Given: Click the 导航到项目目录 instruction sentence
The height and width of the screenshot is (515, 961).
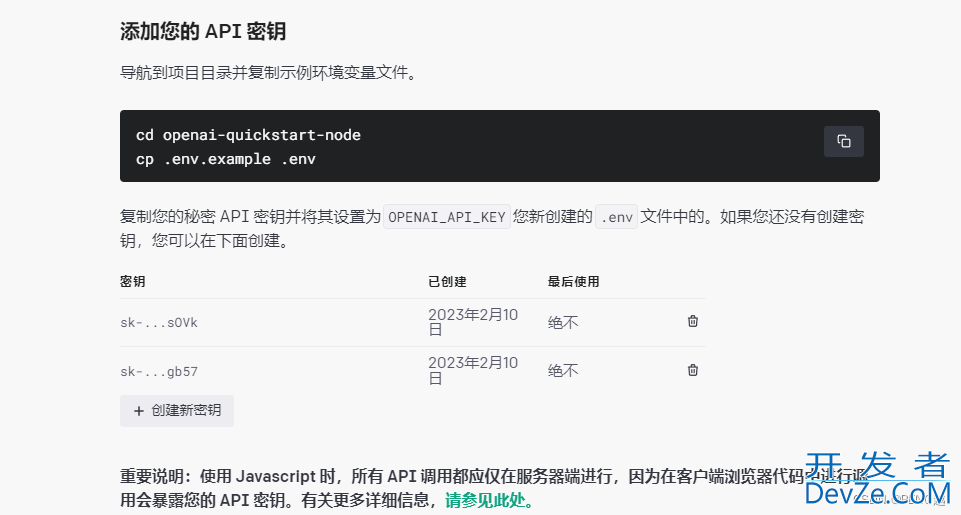Looking at the screenshot, I should tap(268, 72).
